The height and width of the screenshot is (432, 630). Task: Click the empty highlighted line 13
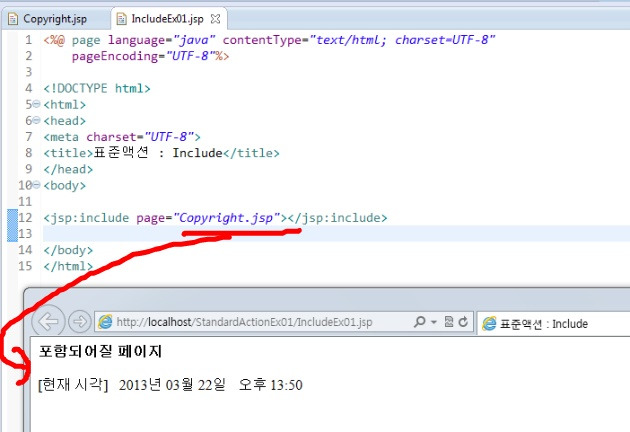click(x=336, y=233)
